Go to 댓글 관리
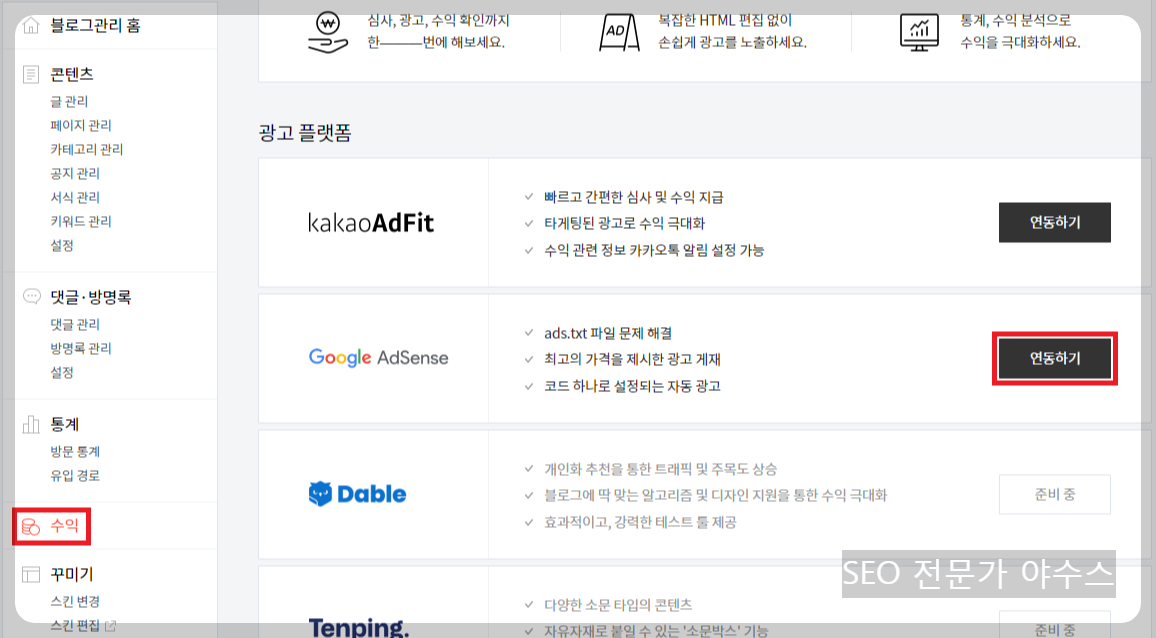Screen dimensions: 1156x638 [x=75, y=324]
